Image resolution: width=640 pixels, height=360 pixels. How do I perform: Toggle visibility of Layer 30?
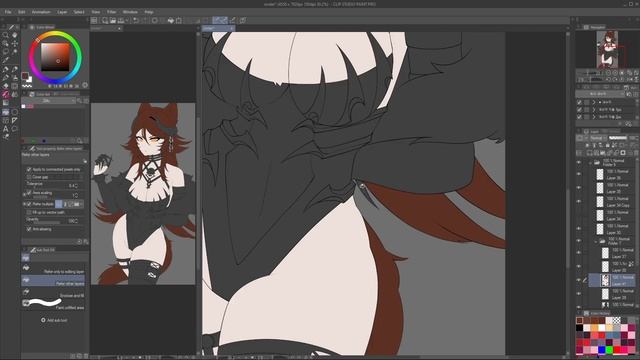pyautogui.click(x=579, y=229)
